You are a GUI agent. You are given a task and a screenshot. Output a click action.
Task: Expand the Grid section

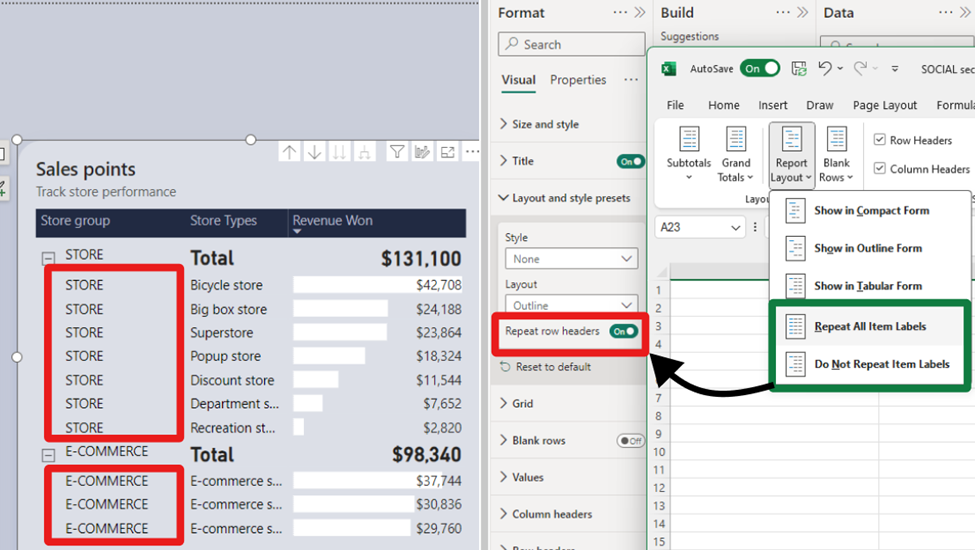point(517,403)
